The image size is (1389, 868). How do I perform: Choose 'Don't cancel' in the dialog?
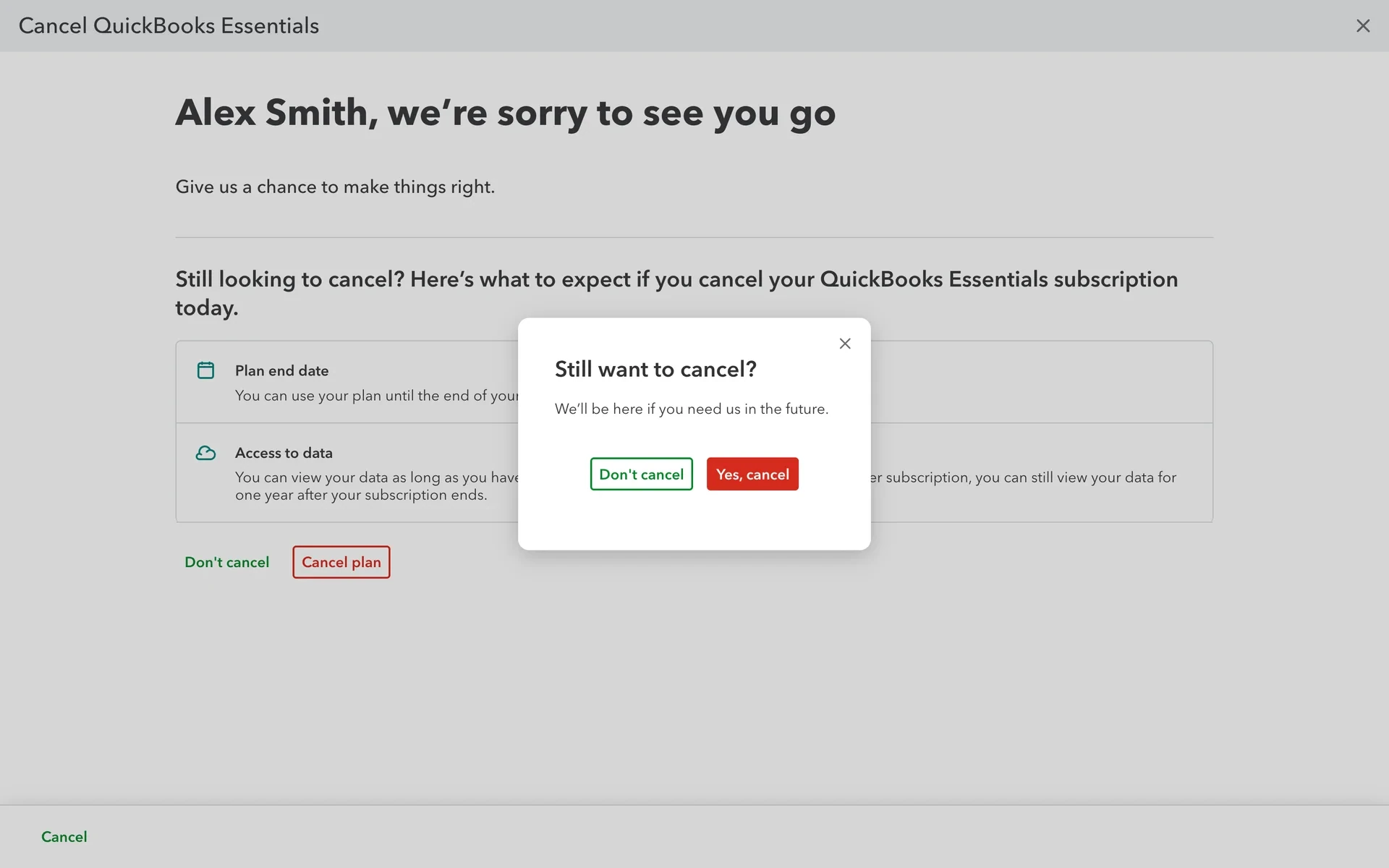point(641,474)
